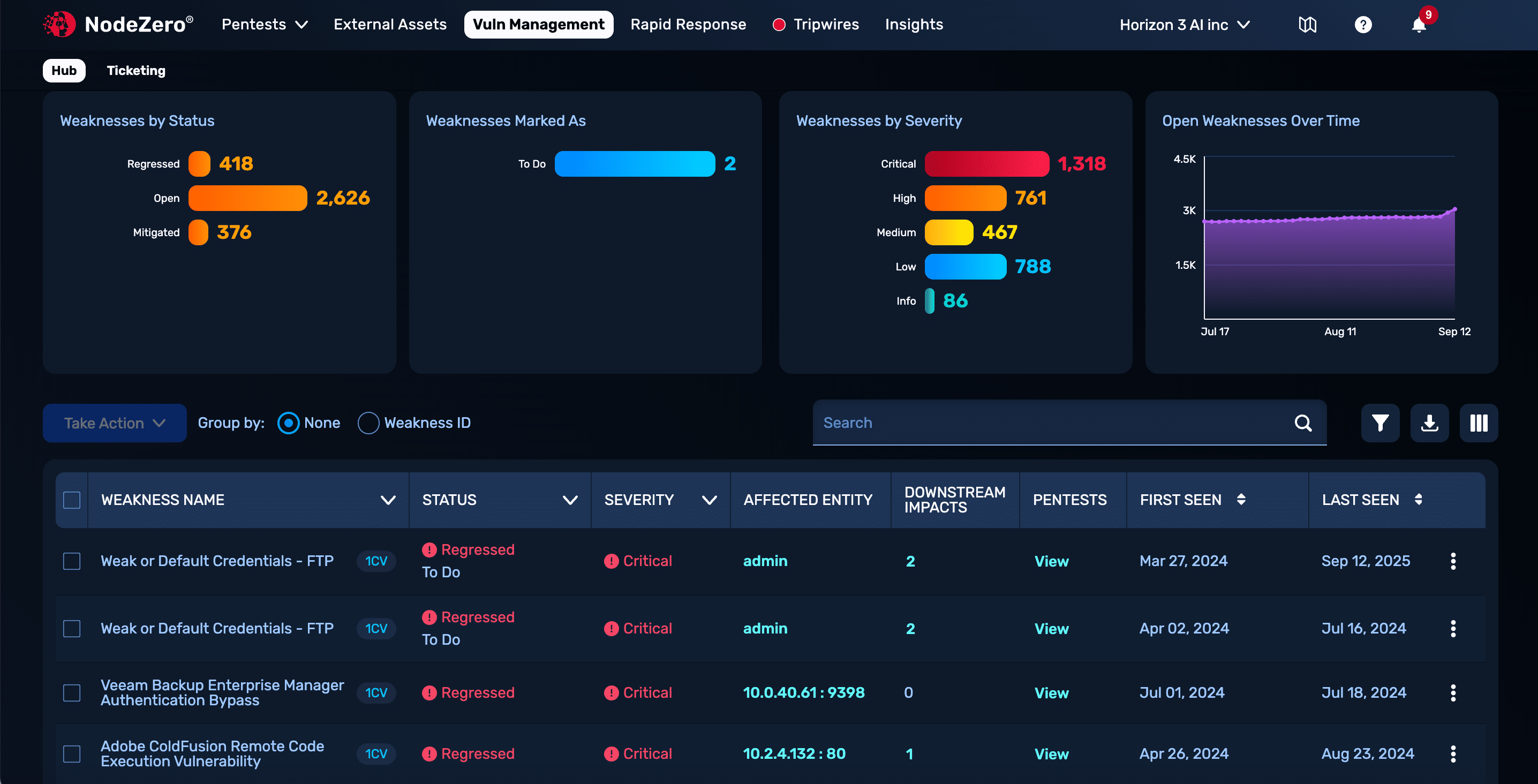The height and width of the screenshot is (784, 1538).
Task: Click the Open status orange bar
Action: tap(248, 198)
